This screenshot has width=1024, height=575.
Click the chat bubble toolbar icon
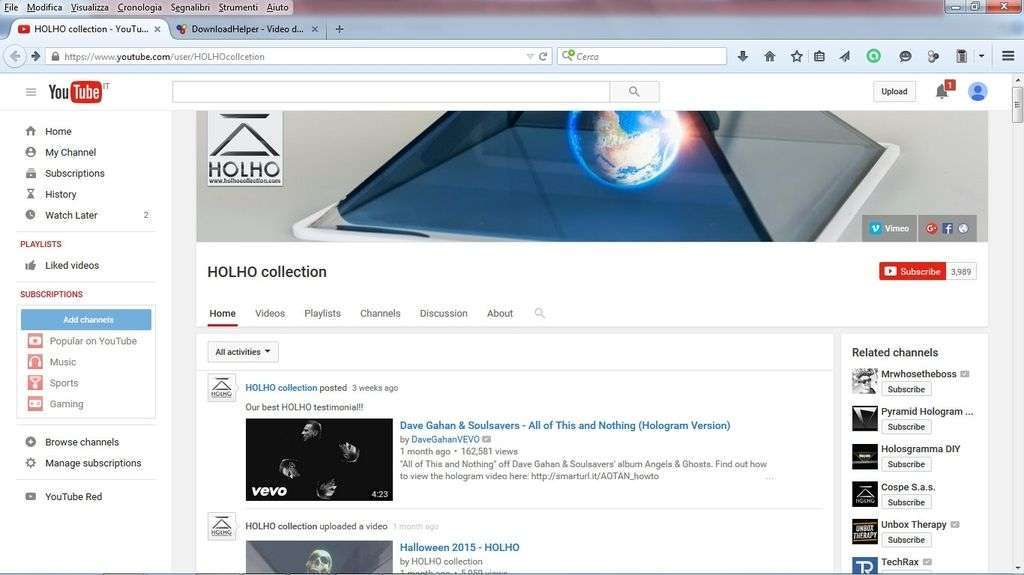coord(905,56)
